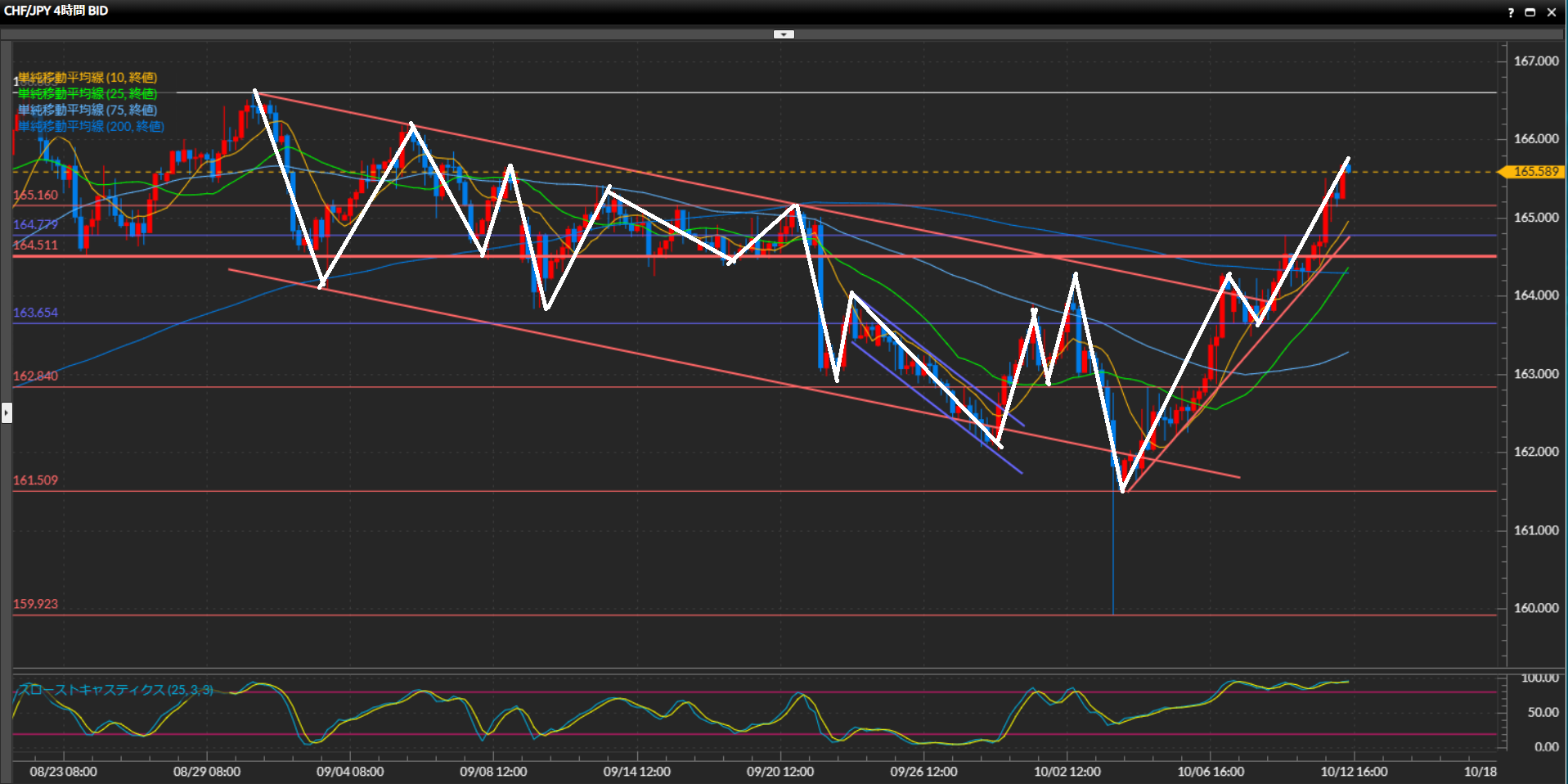Select the 161.509 support line label

36,480
